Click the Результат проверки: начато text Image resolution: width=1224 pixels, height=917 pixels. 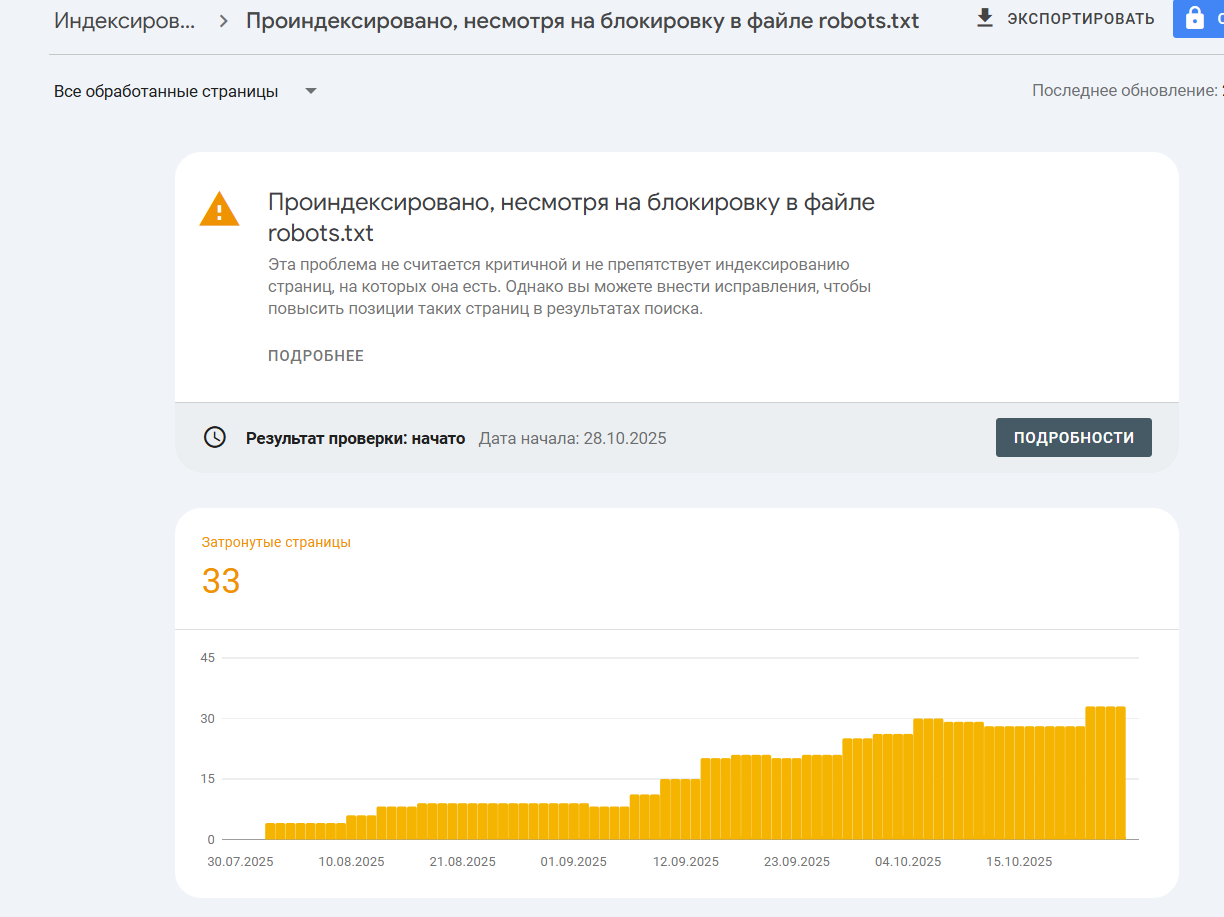coord(355,438)
